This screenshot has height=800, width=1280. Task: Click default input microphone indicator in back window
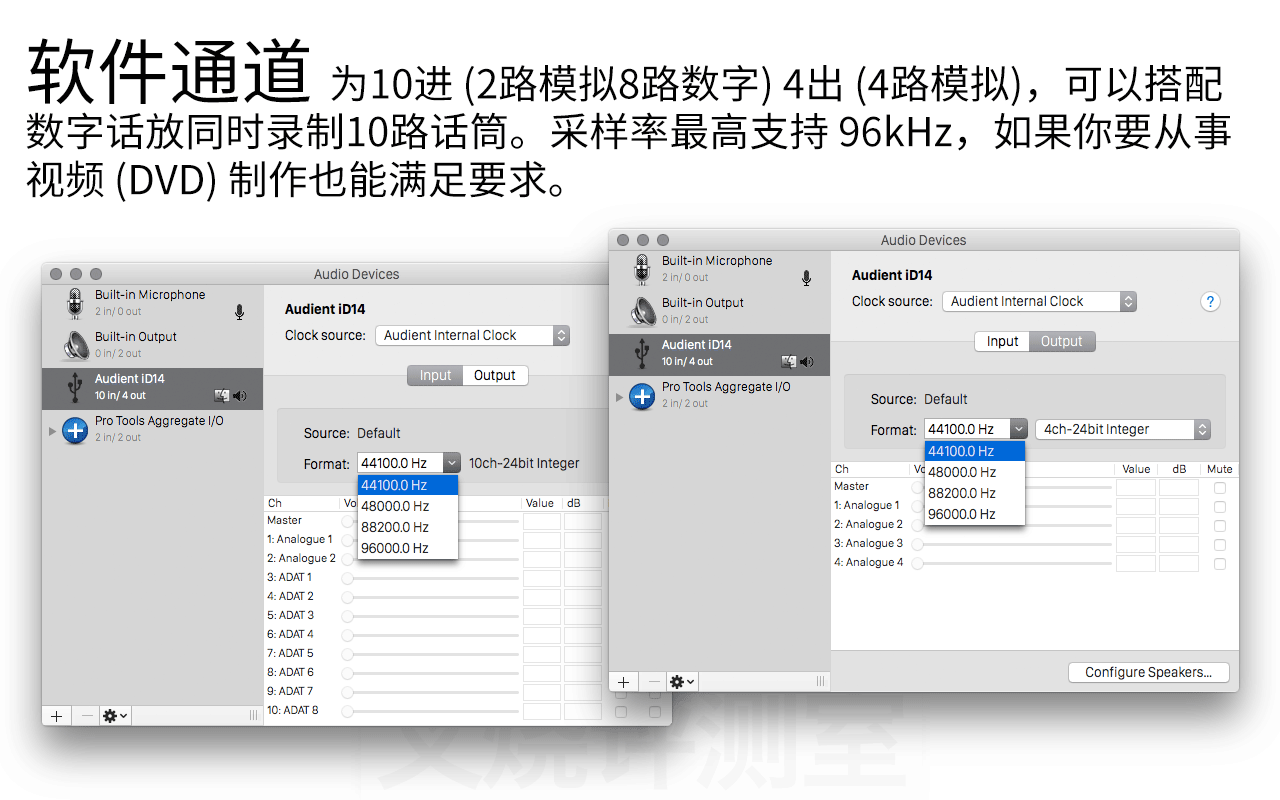point(239,312)
